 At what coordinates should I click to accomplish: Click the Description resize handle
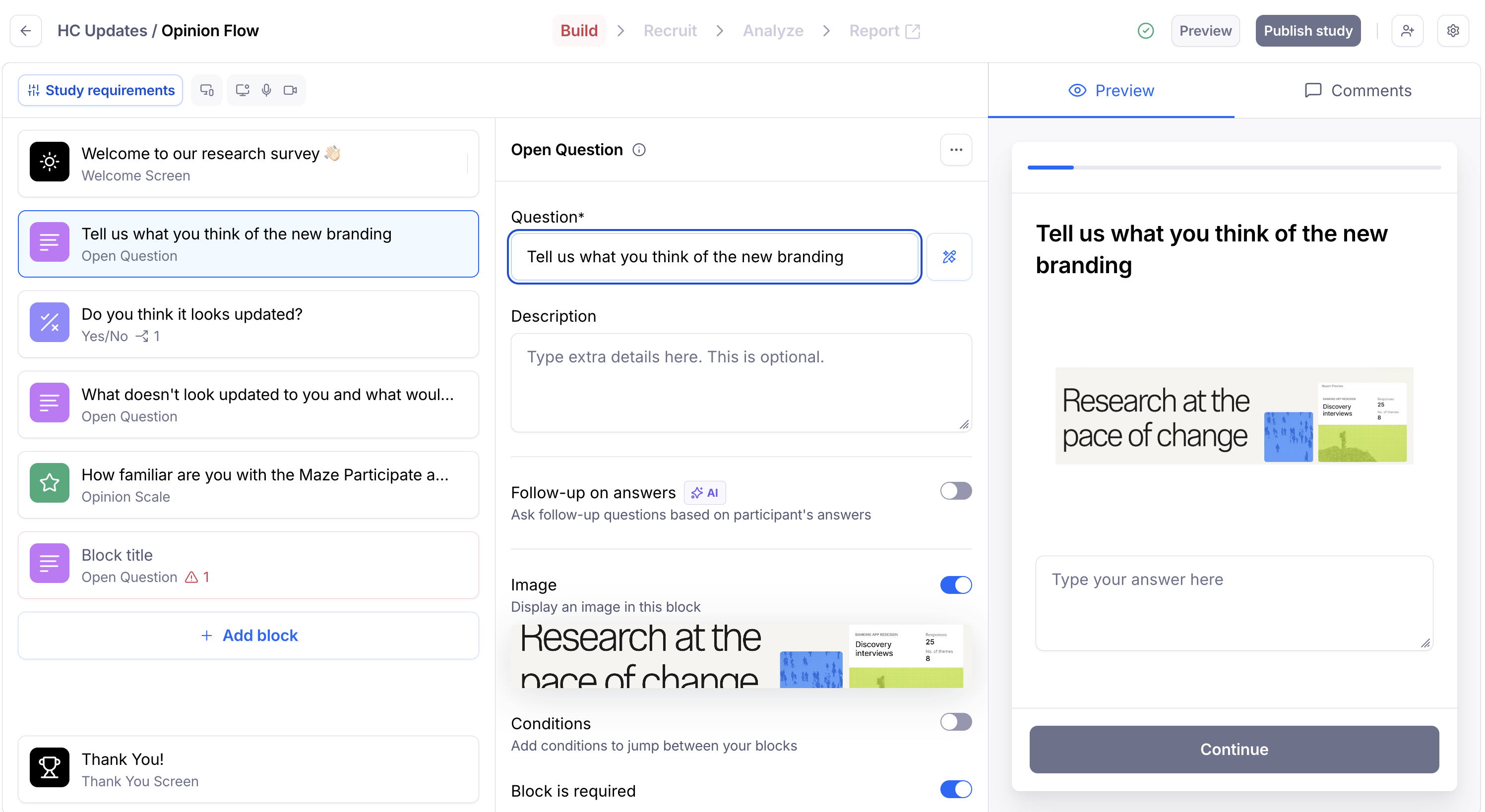(964, 424)
